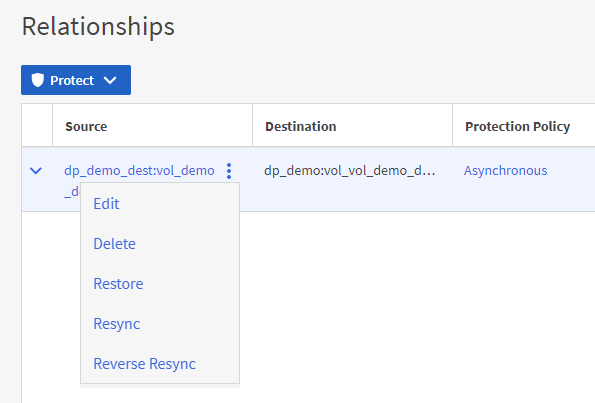Screen dimensions: 595x403
Task: Choose Edit from the context menu
Action: coord(106,204)
